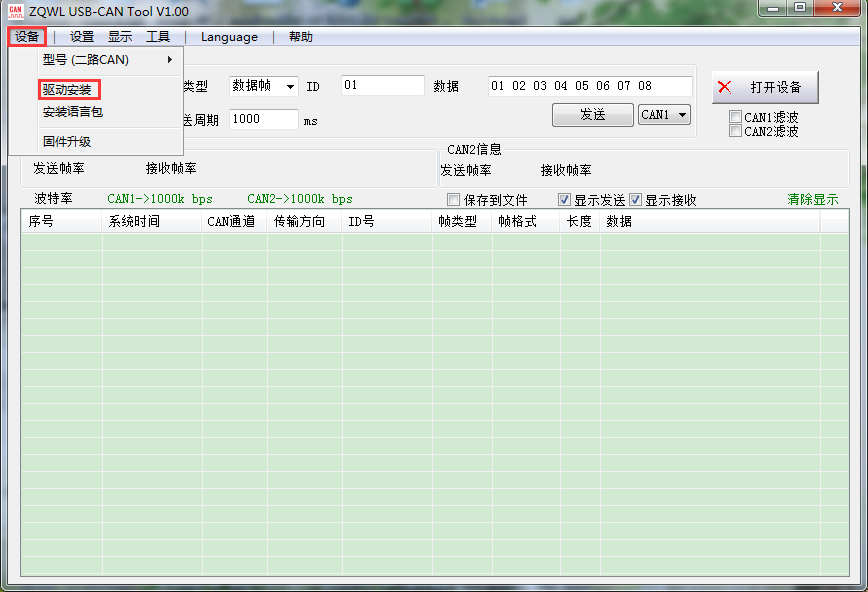Click the red X icon on 打开设备

pos(725,87)
